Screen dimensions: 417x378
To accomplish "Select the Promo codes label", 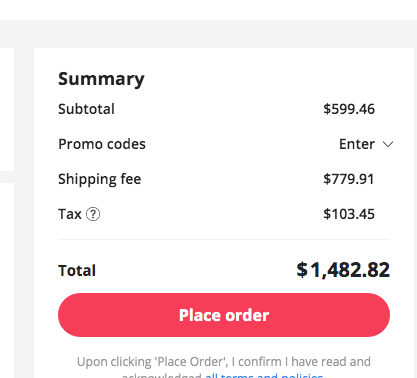I will pyautogui.click(x=102, y=144).
